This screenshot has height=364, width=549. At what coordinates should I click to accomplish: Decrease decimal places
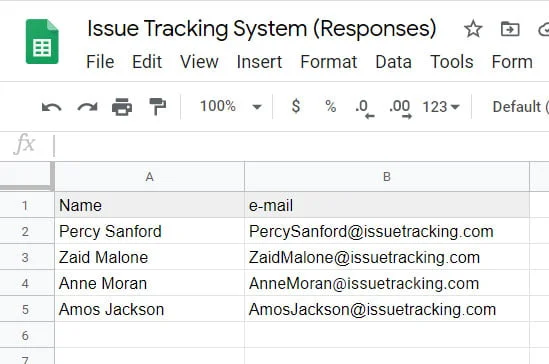pyautogui.click(x=364, y=108)
